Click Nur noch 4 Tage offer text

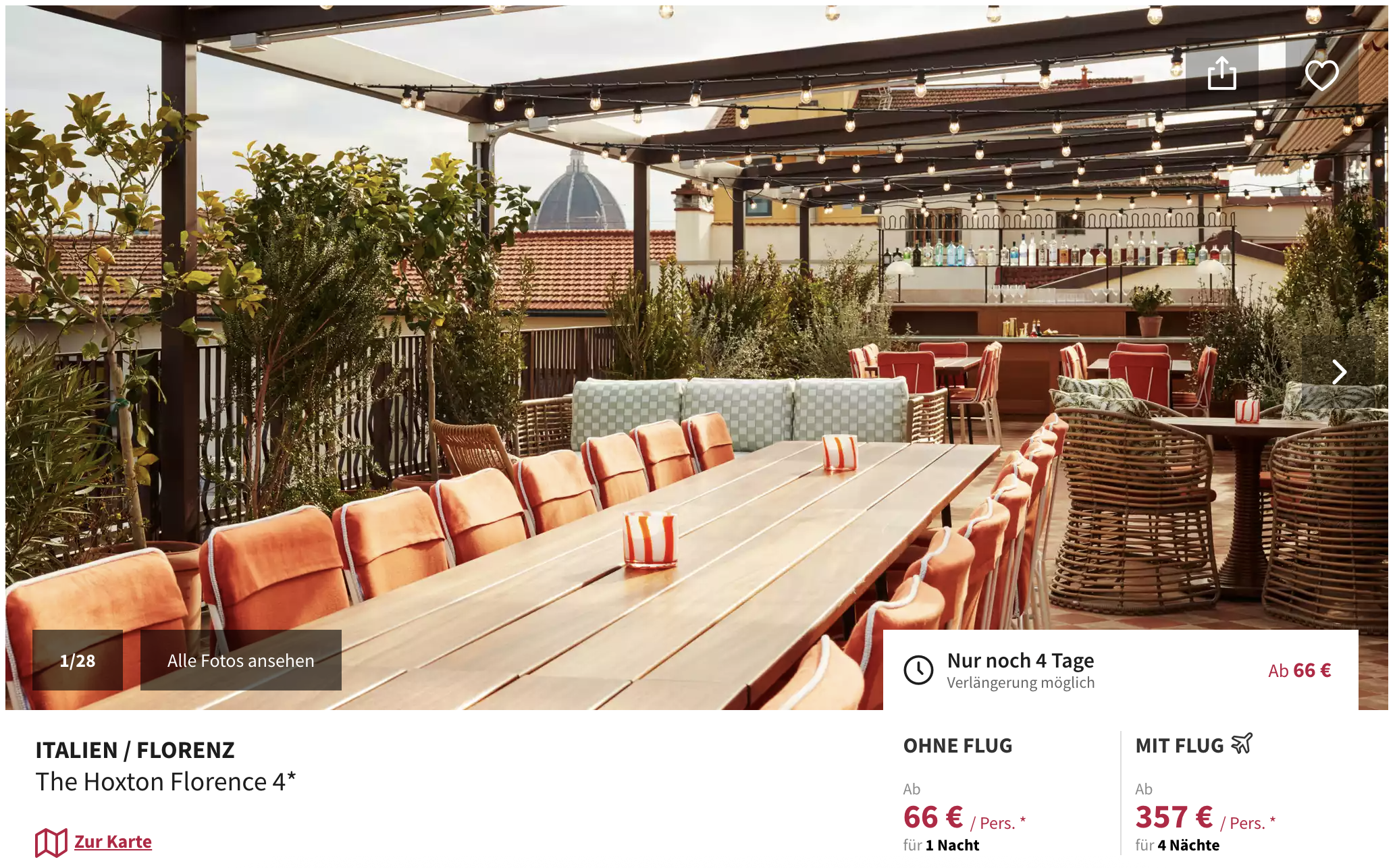pyautogui.click(x=1020, y=660)
